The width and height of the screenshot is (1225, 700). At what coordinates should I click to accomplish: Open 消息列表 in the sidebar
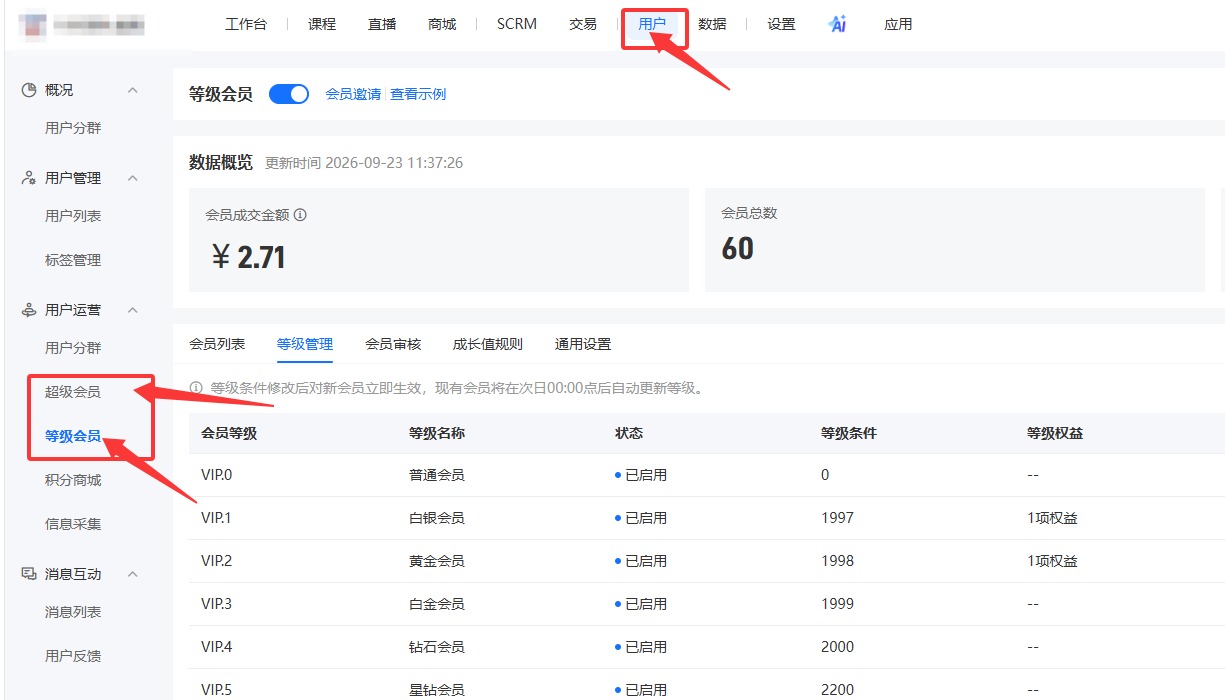tap(73, 612)
